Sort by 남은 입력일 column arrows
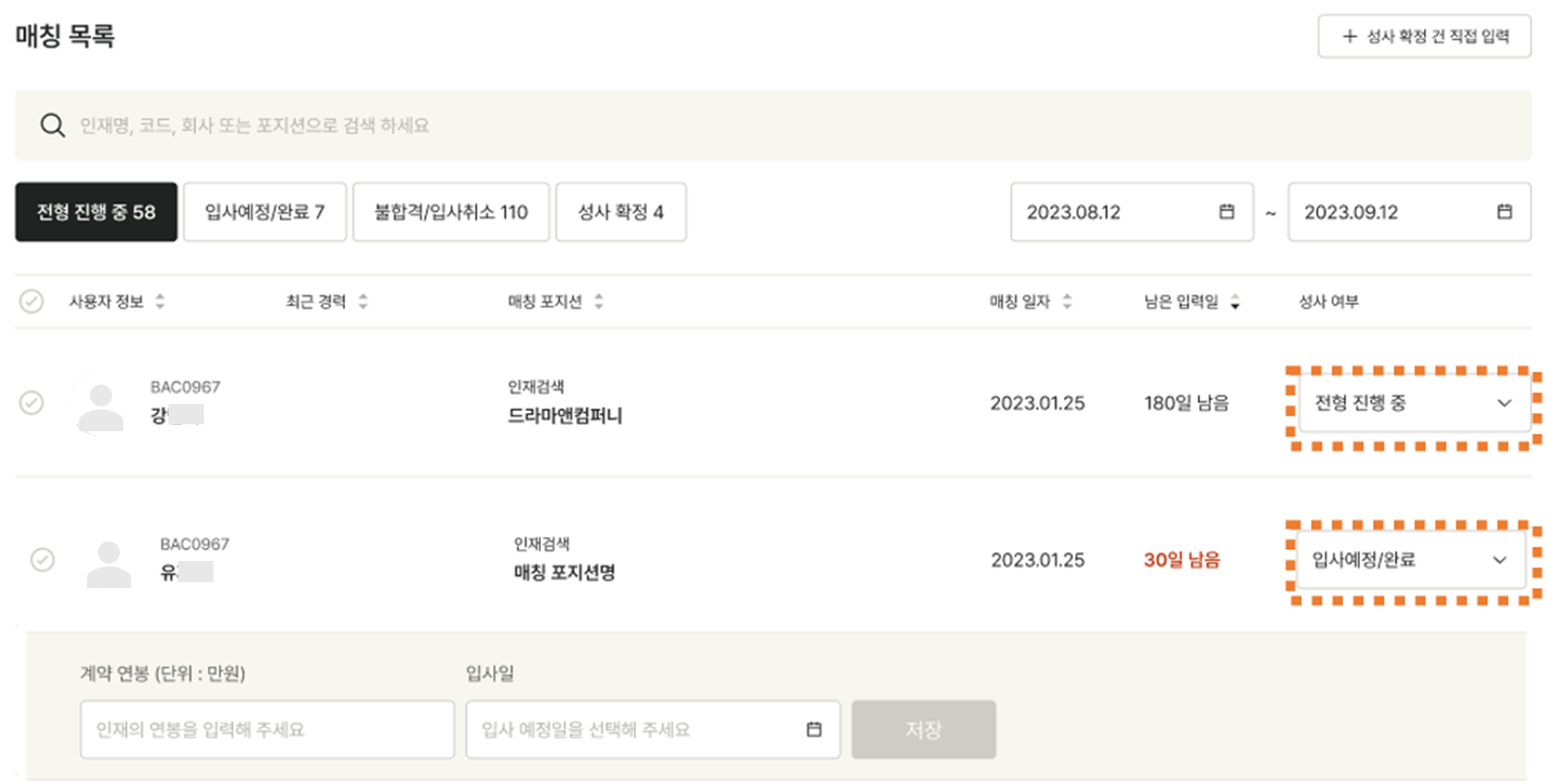 tap(1234, 302)
